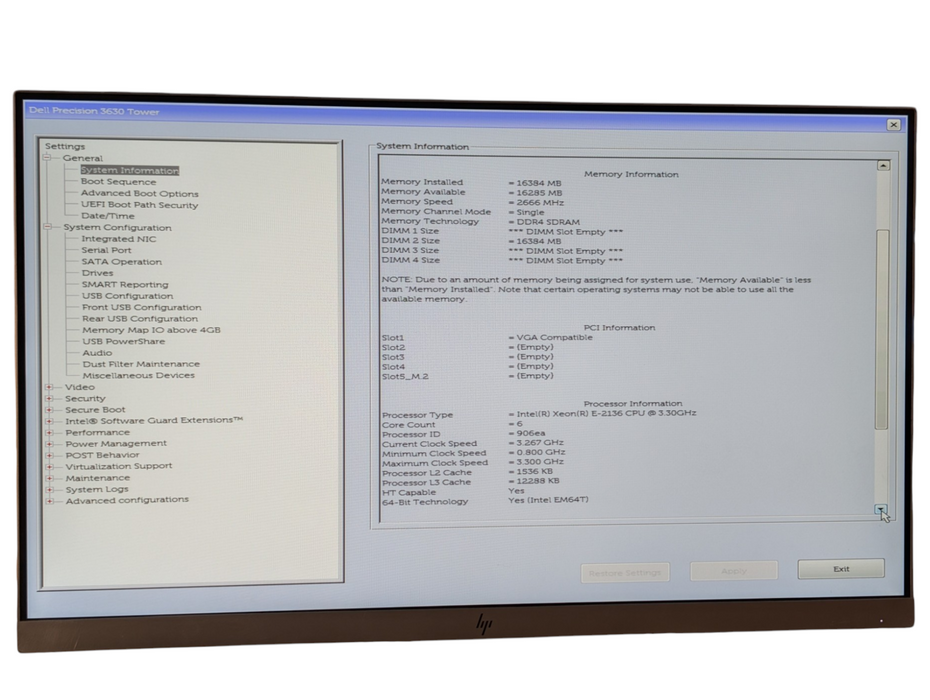This screenshot has width=930, height=700.
Task: Click the HT Capable label
Action: 409,492
